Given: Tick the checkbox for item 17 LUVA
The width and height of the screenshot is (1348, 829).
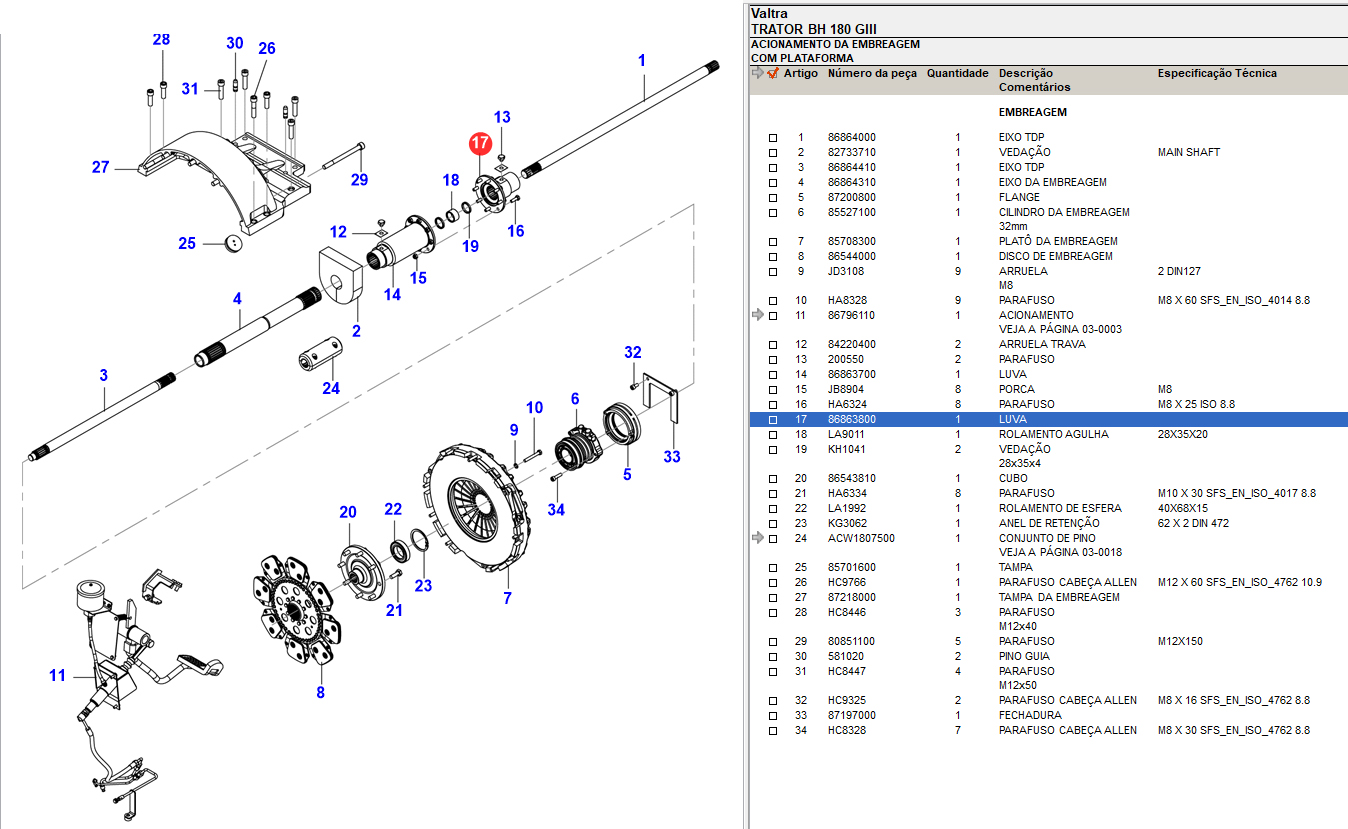Looking at the screenshot, I should [x=772, y=420].
